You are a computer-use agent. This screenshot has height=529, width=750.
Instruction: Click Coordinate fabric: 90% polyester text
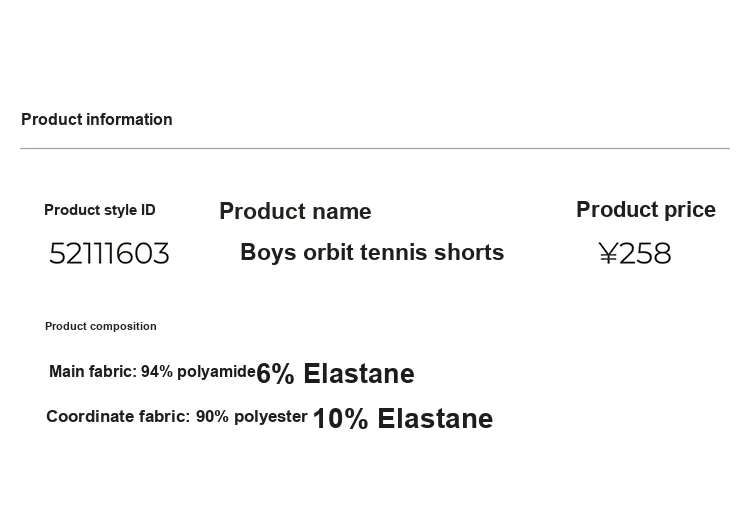pyautogui.click(x=176, y=417)
